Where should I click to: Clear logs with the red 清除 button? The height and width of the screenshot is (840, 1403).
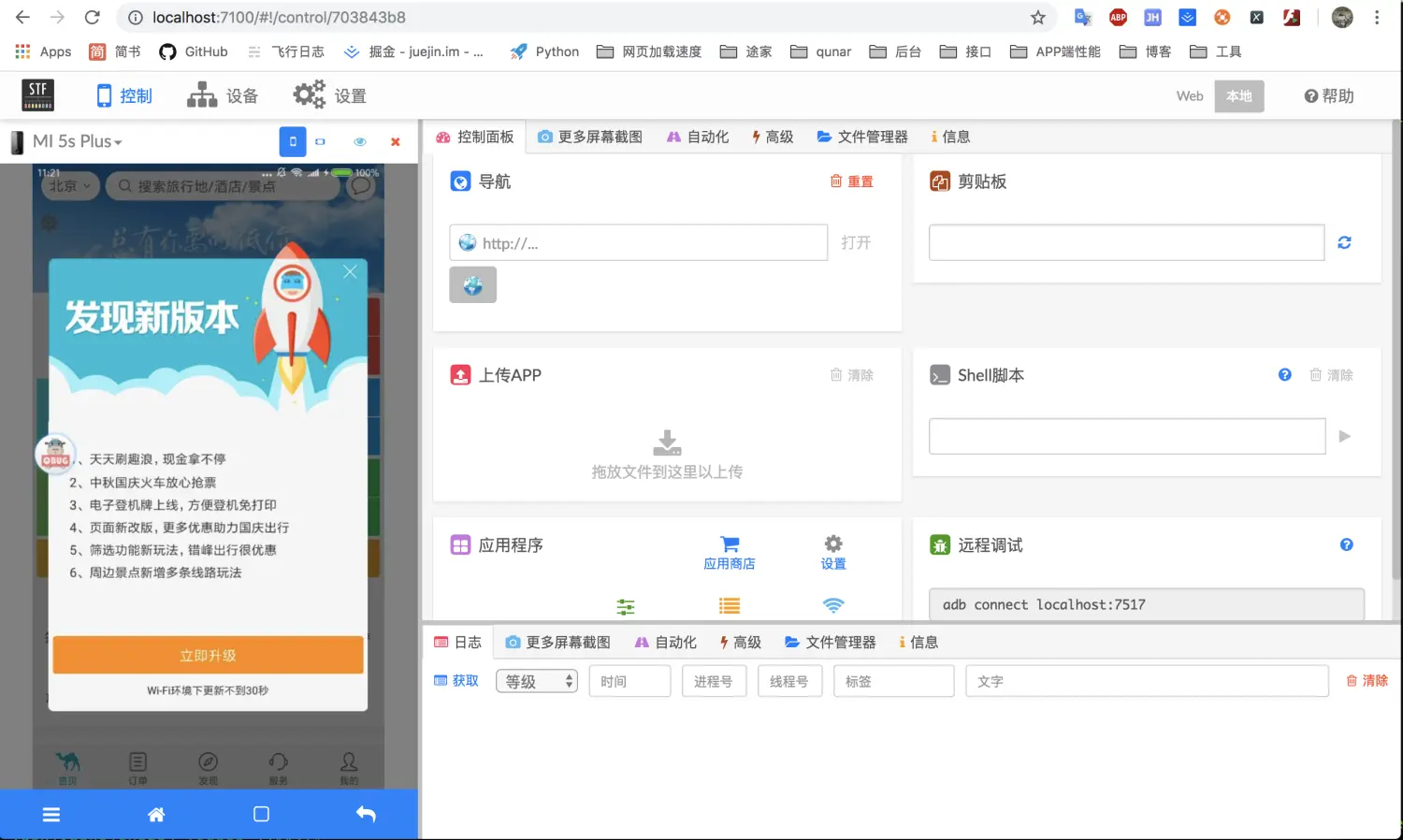click(1367, 681)
